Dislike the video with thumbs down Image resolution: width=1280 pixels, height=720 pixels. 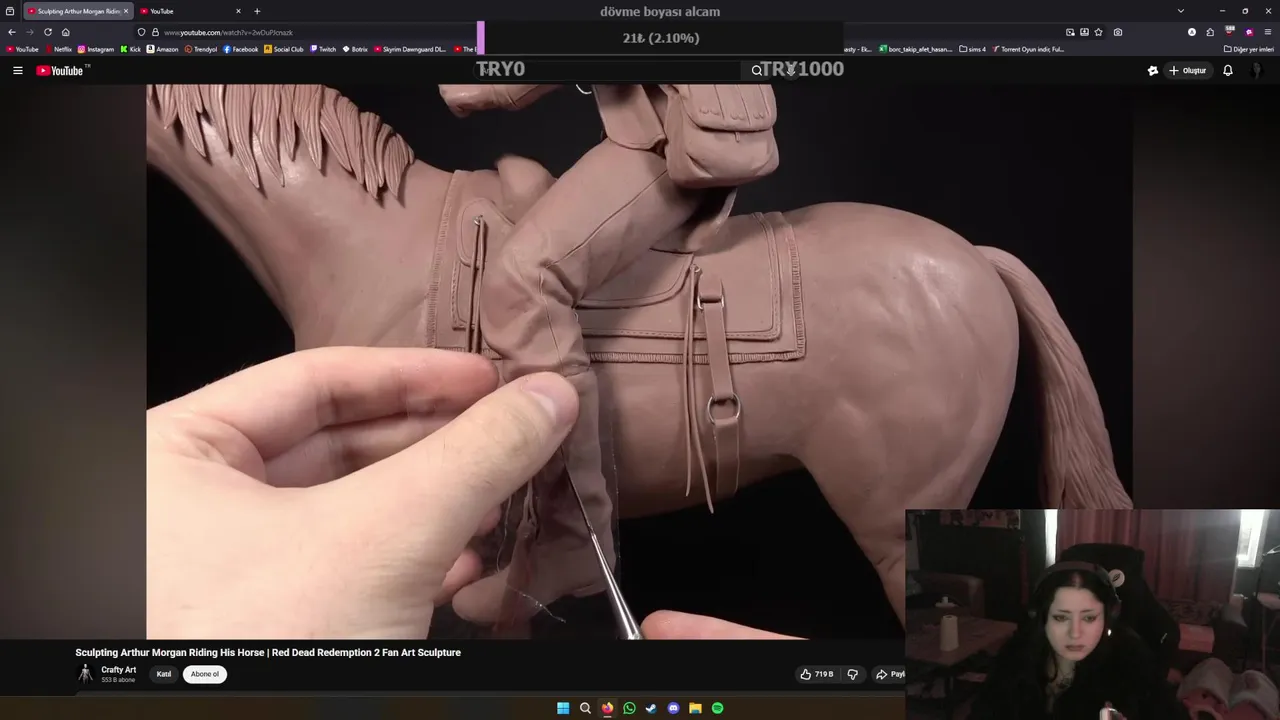tap(853, 674)
